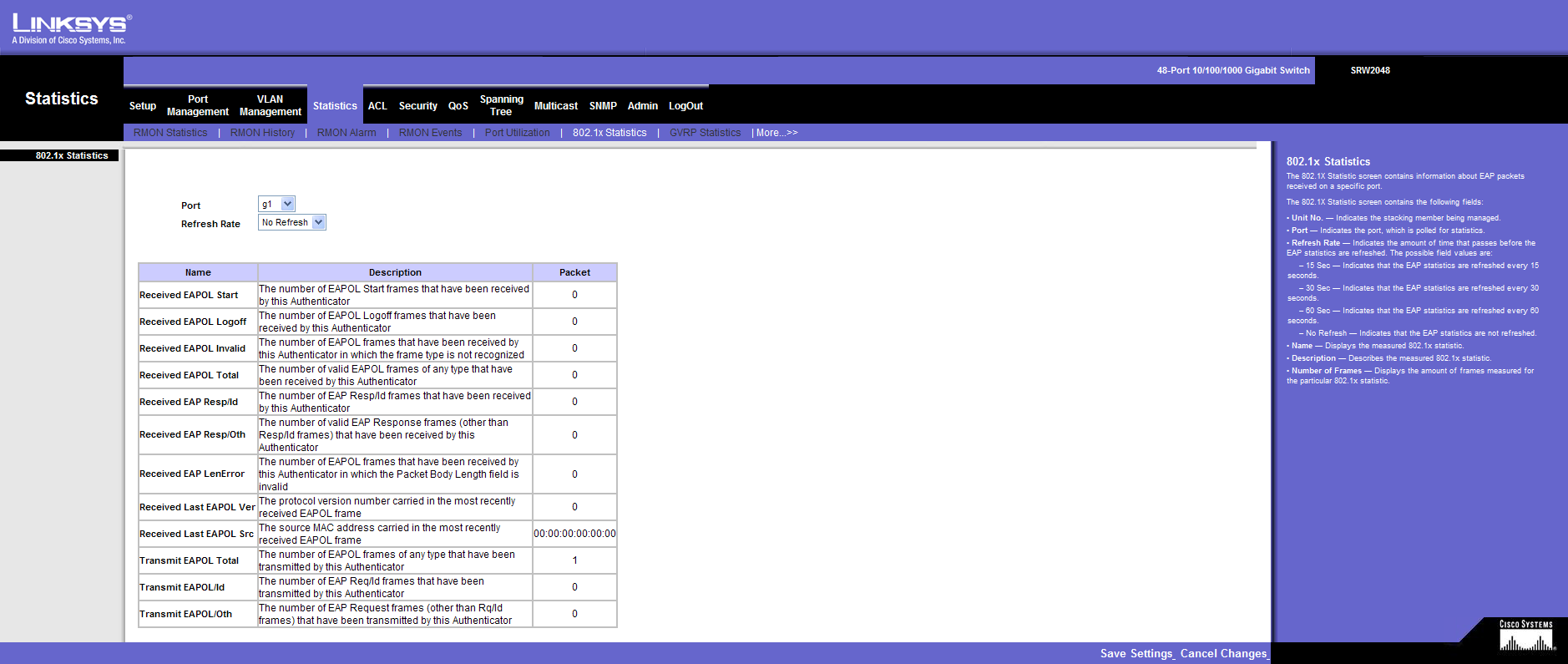The width and height of the screenshot is (1568, 664).
Task: Open the Setup tab
Action: tap(143, 106)
